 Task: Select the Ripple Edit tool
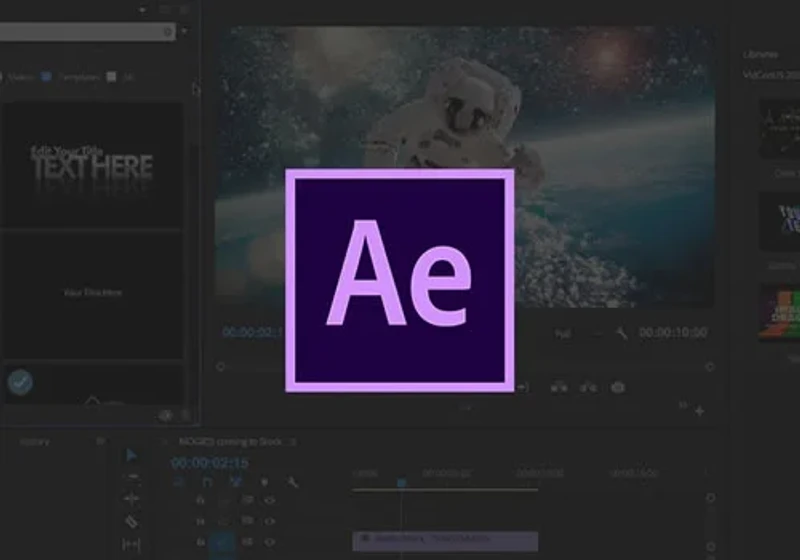132,499
